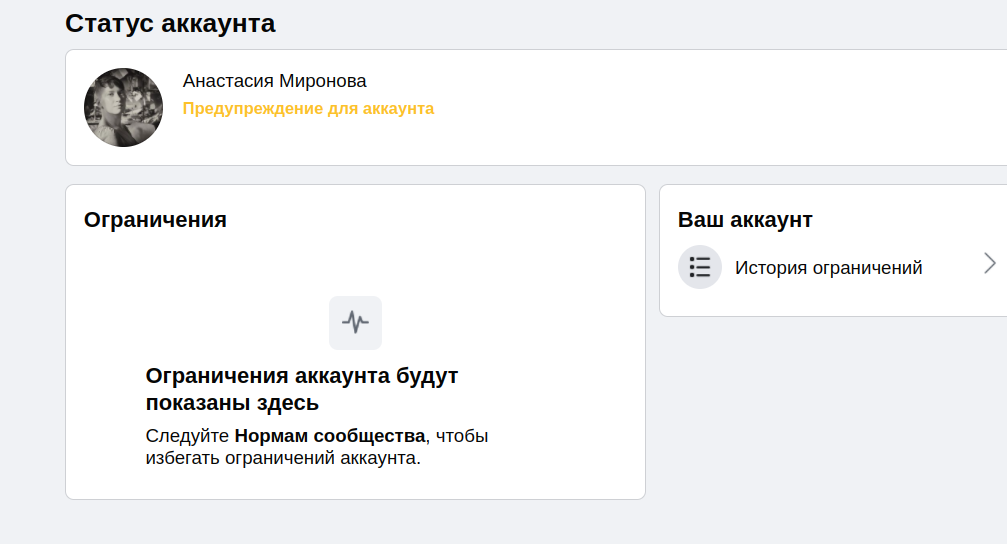Click the pulse activity icon in Ограничения
This screenshot has width=1007, height=544.
pyautogui.click(x=355, y=322)
